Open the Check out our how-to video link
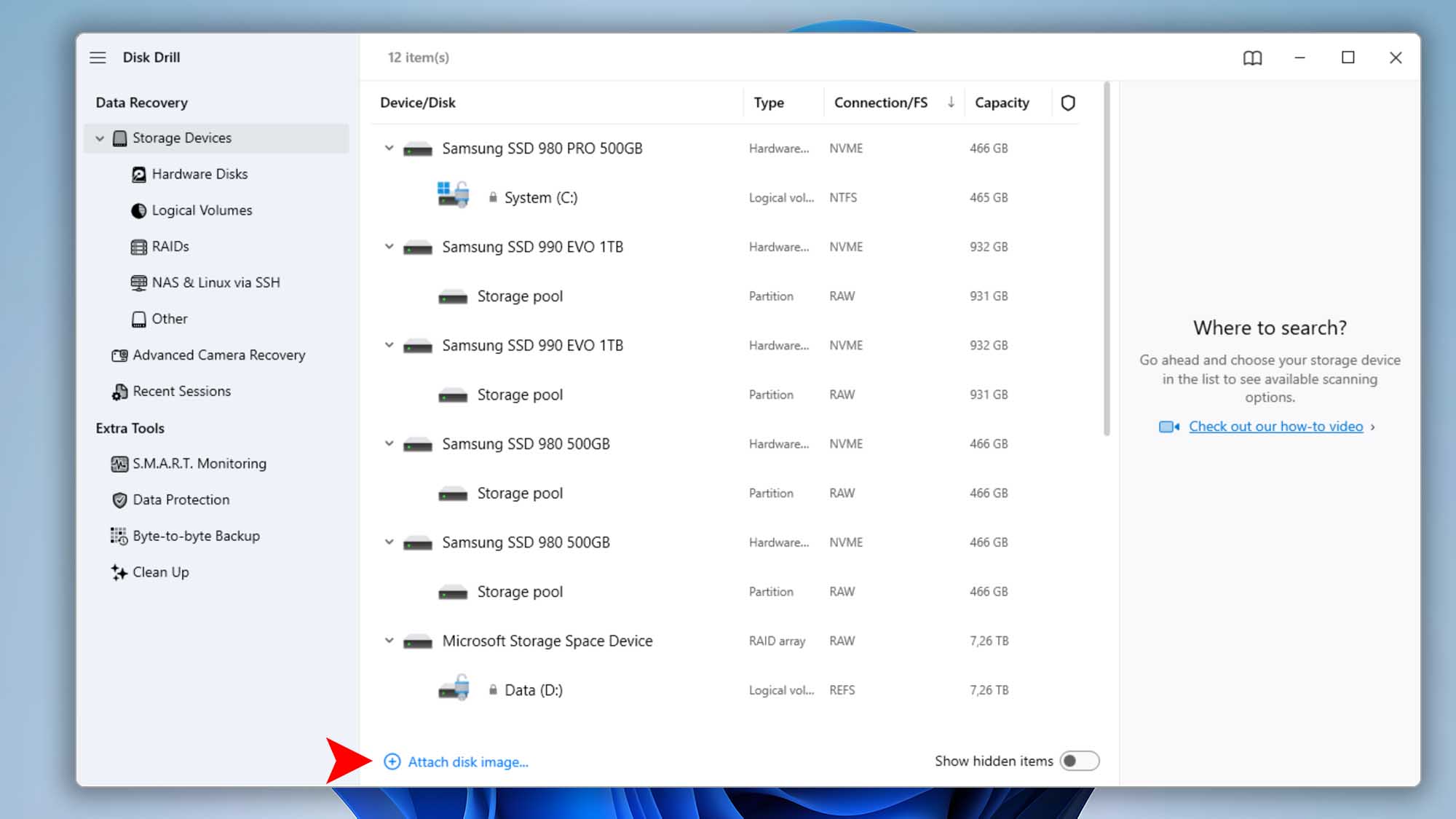The height and width of the screenshot is (819, 1456). (1275, 427)
